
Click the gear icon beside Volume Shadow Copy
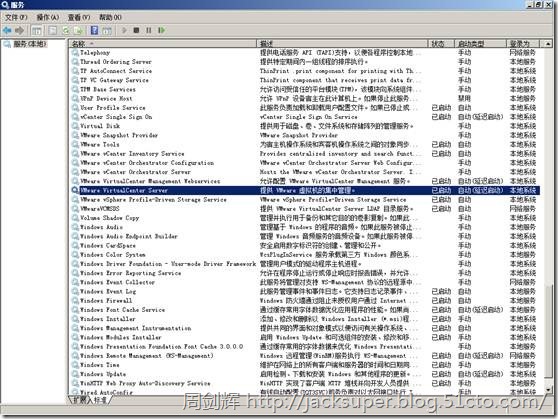pos(75,218)
